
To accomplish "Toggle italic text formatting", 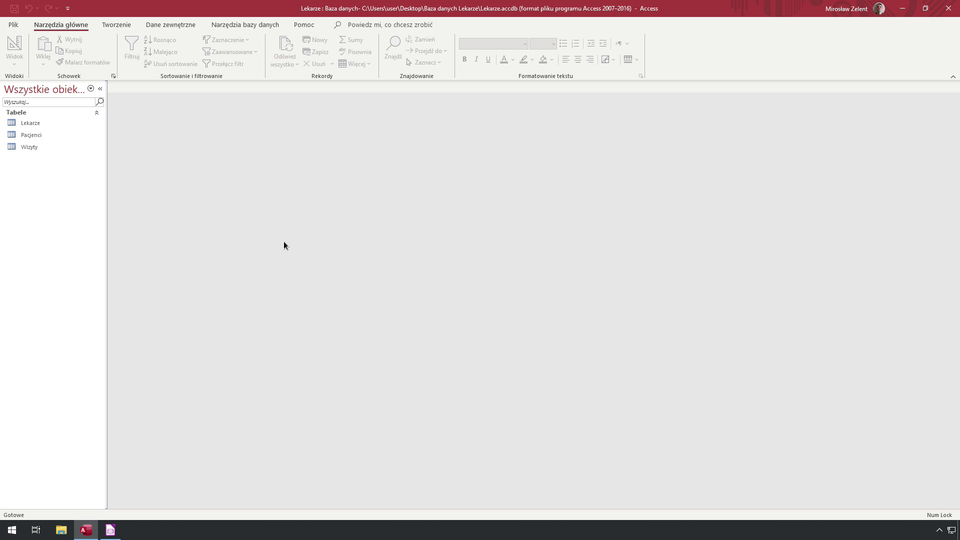I will (x=476, y=60).
